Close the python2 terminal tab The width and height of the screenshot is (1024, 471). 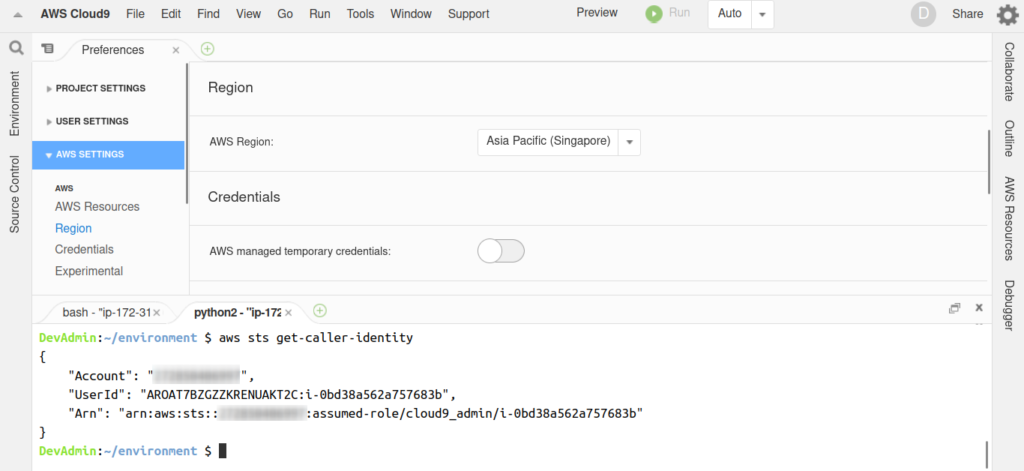(x=288, y=313)
